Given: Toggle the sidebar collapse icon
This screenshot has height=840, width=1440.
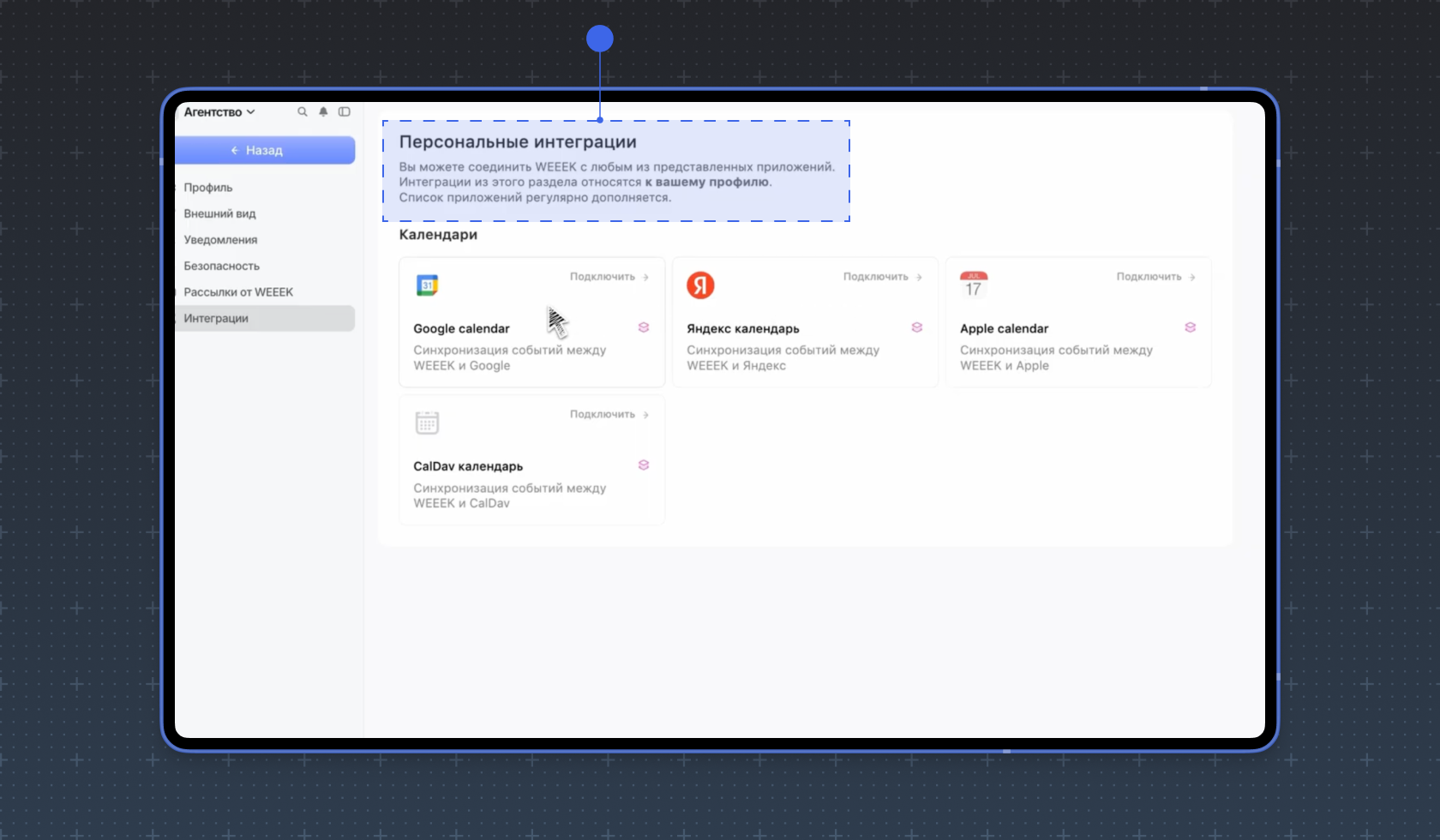Looking at the screenshot, I should tap(344, 111).
